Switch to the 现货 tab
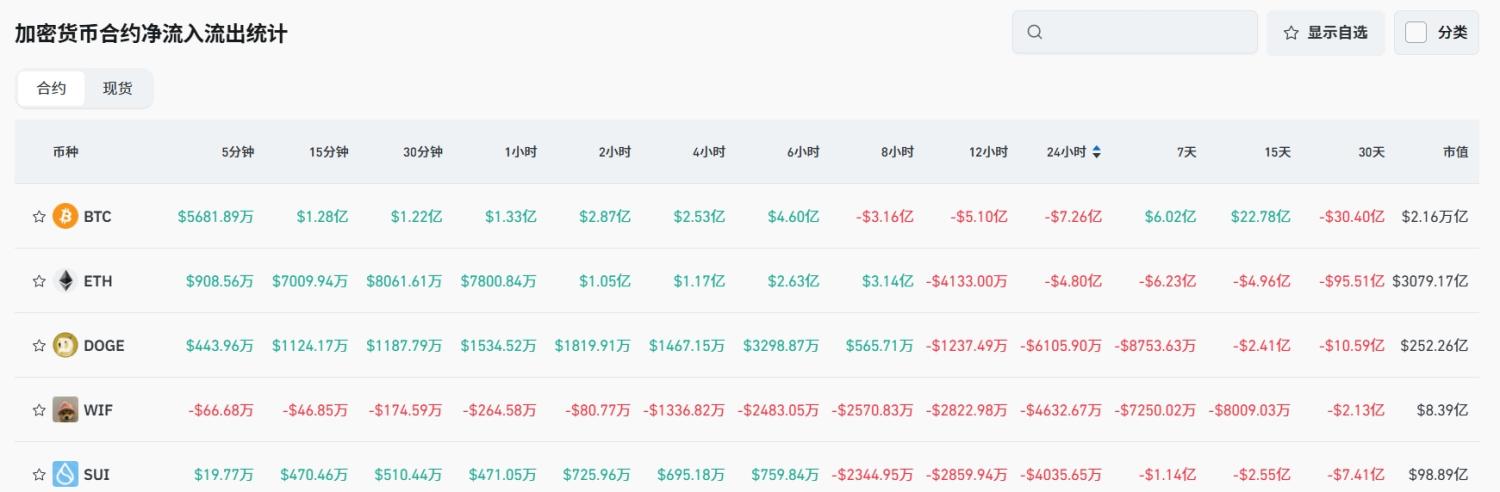This screenshot has height=492, width=1500. [117, 88]
